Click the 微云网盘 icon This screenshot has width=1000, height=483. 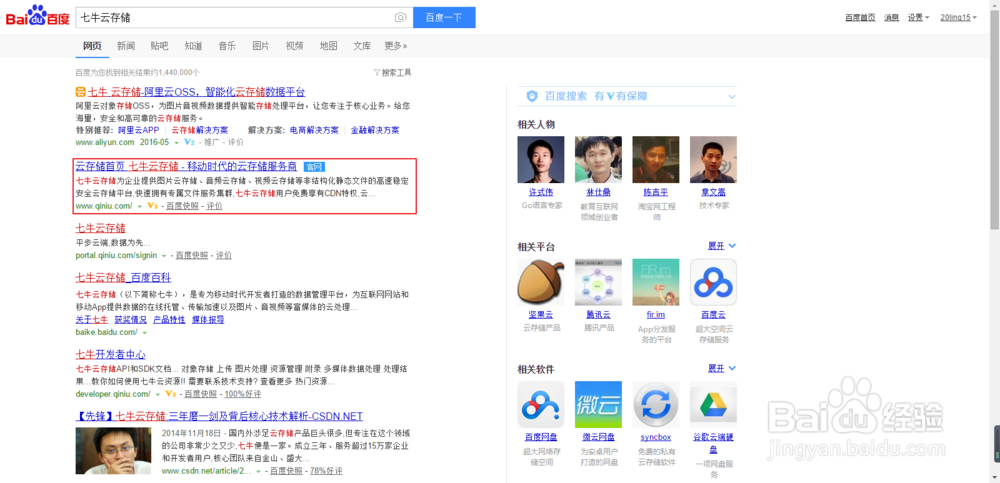pos(598,405)
